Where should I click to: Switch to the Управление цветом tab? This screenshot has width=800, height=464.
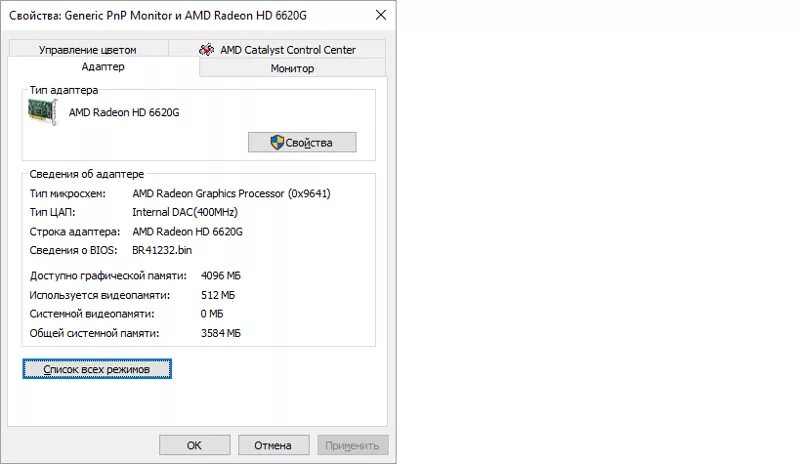(88, 50)
